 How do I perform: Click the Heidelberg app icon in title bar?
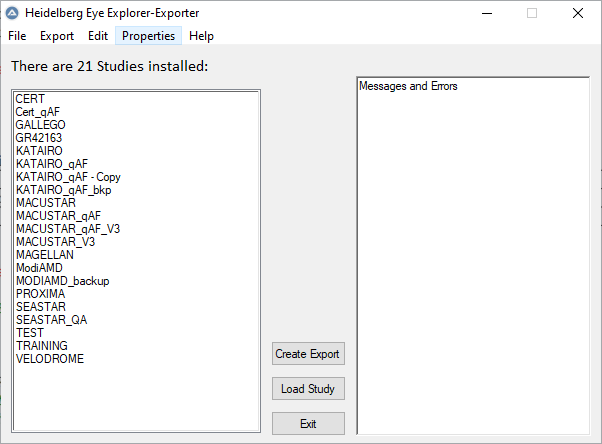coord(13,13)
